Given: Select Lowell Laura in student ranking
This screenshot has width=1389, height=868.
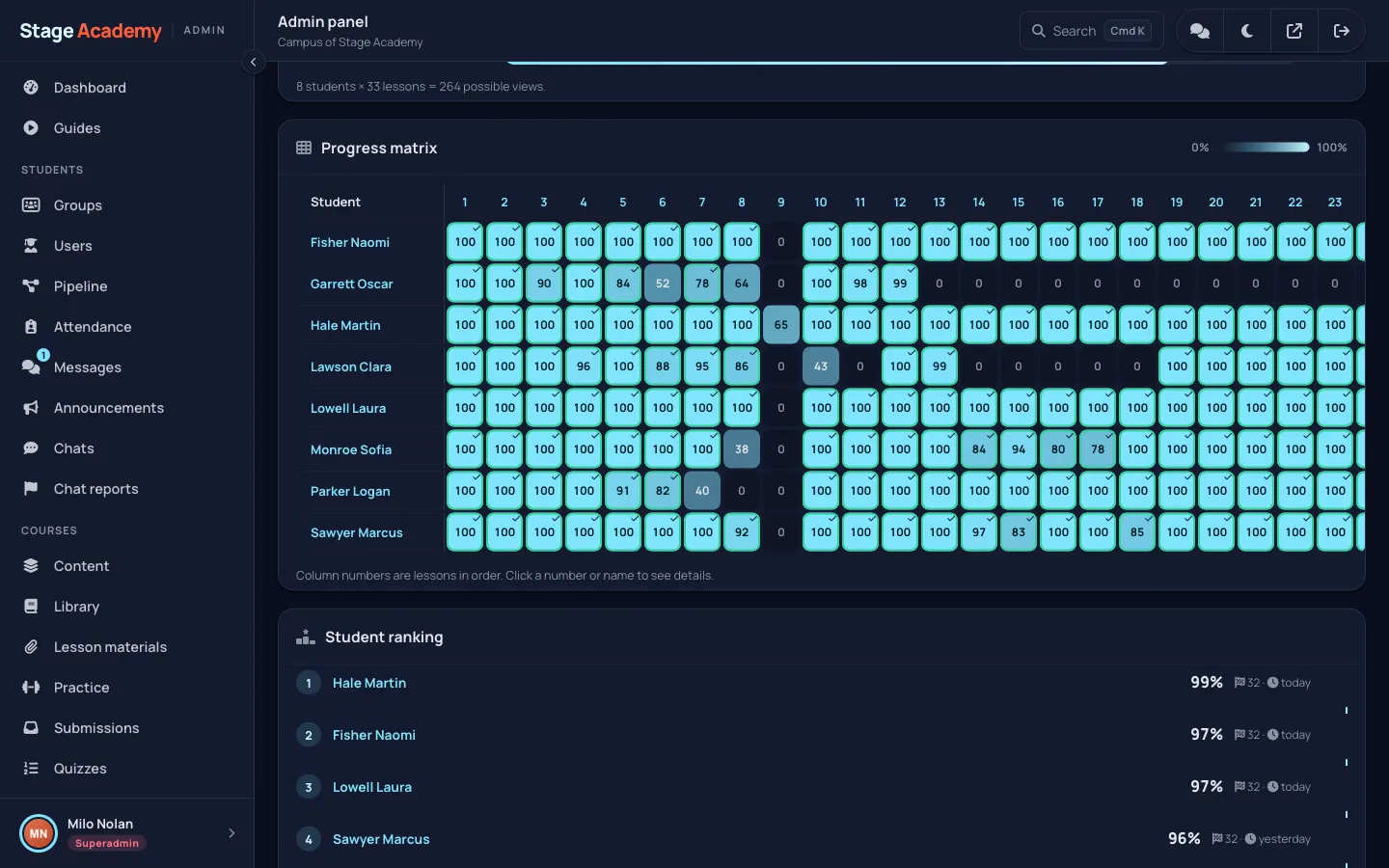Looking at the screenshot, I should pos(372,787).
